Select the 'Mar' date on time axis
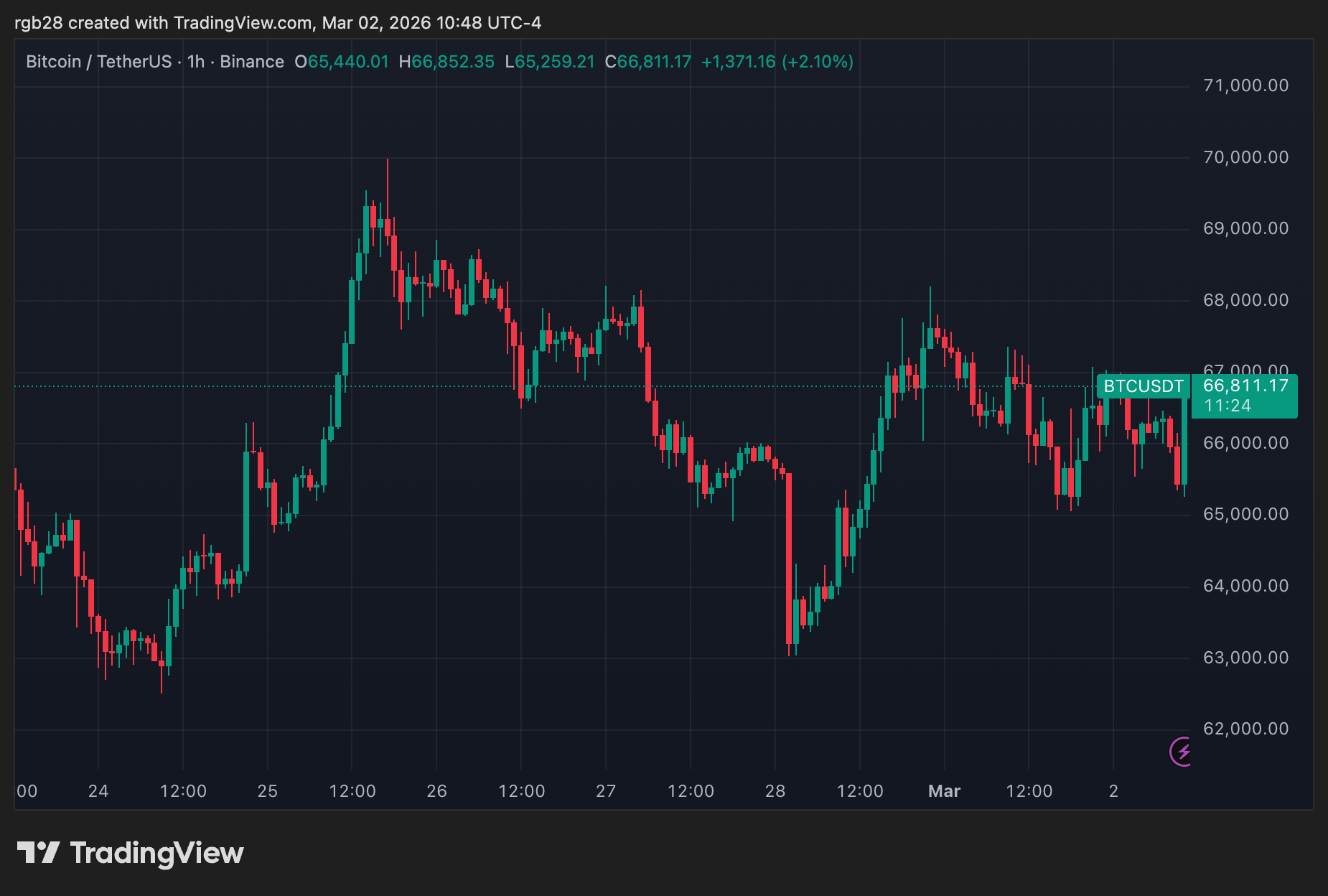The height and width of the screenshot is (896, 1328). [x=944, y=791]
